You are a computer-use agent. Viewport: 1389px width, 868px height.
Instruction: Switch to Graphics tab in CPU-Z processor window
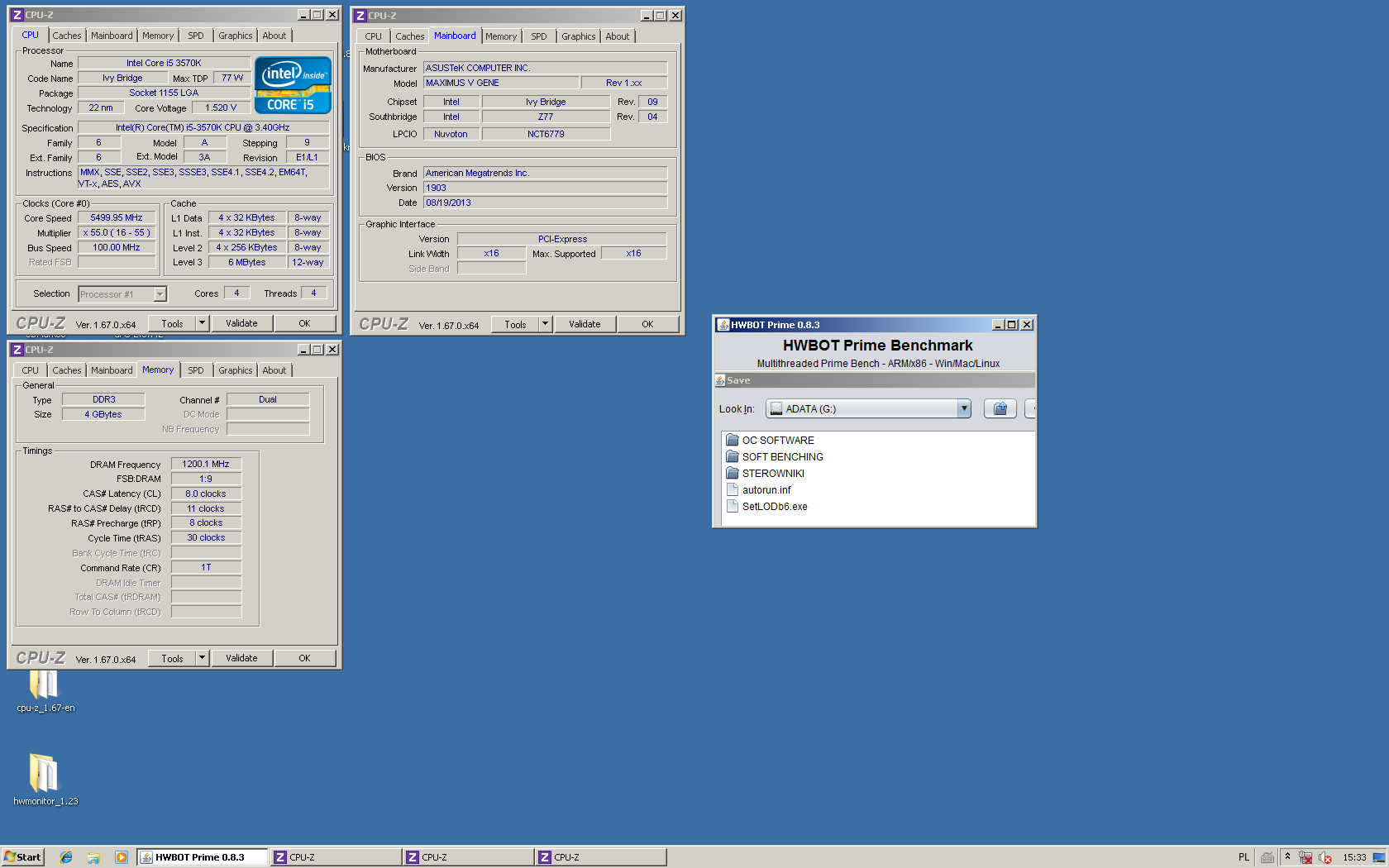(236, 36)
